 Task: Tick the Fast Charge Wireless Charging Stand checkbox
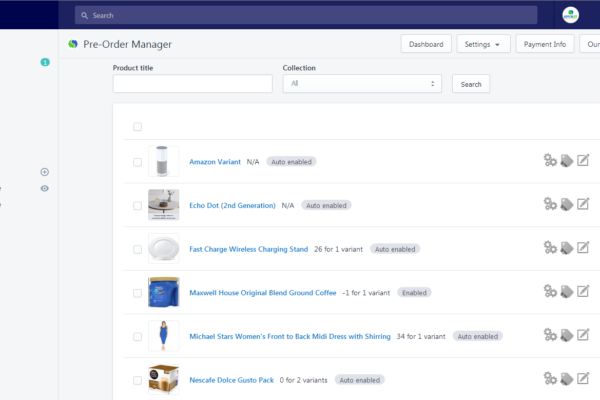[137, 249]
